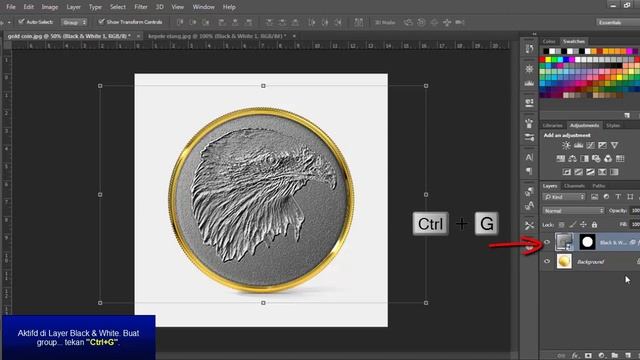The image size is (640, 360).
Task: Add a Photo Filter adjustment
Action: click(596, 158)
